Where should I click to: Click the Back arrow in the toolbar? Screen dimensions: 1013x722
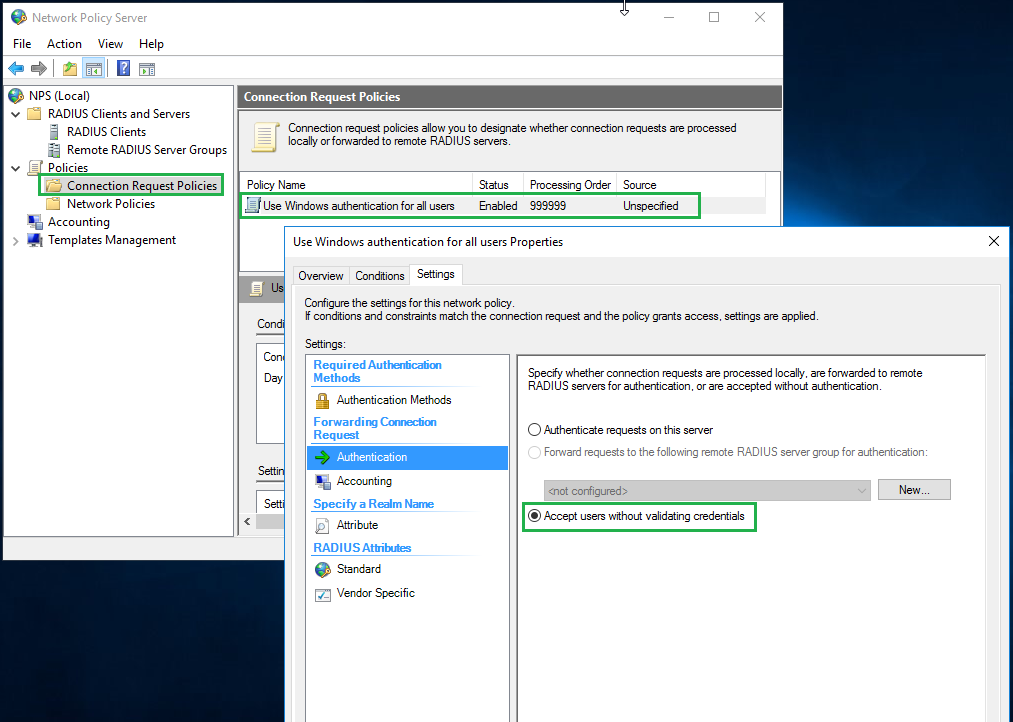click(16, 68)
